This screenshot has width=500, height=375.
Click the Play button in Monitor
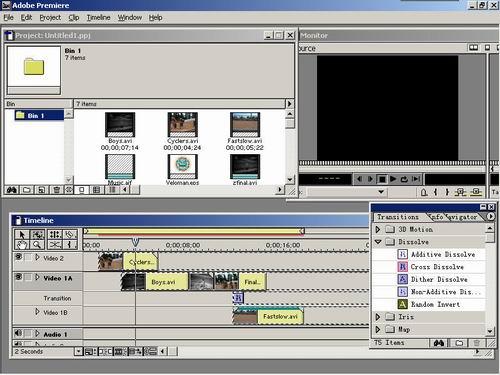pos(393,179)
